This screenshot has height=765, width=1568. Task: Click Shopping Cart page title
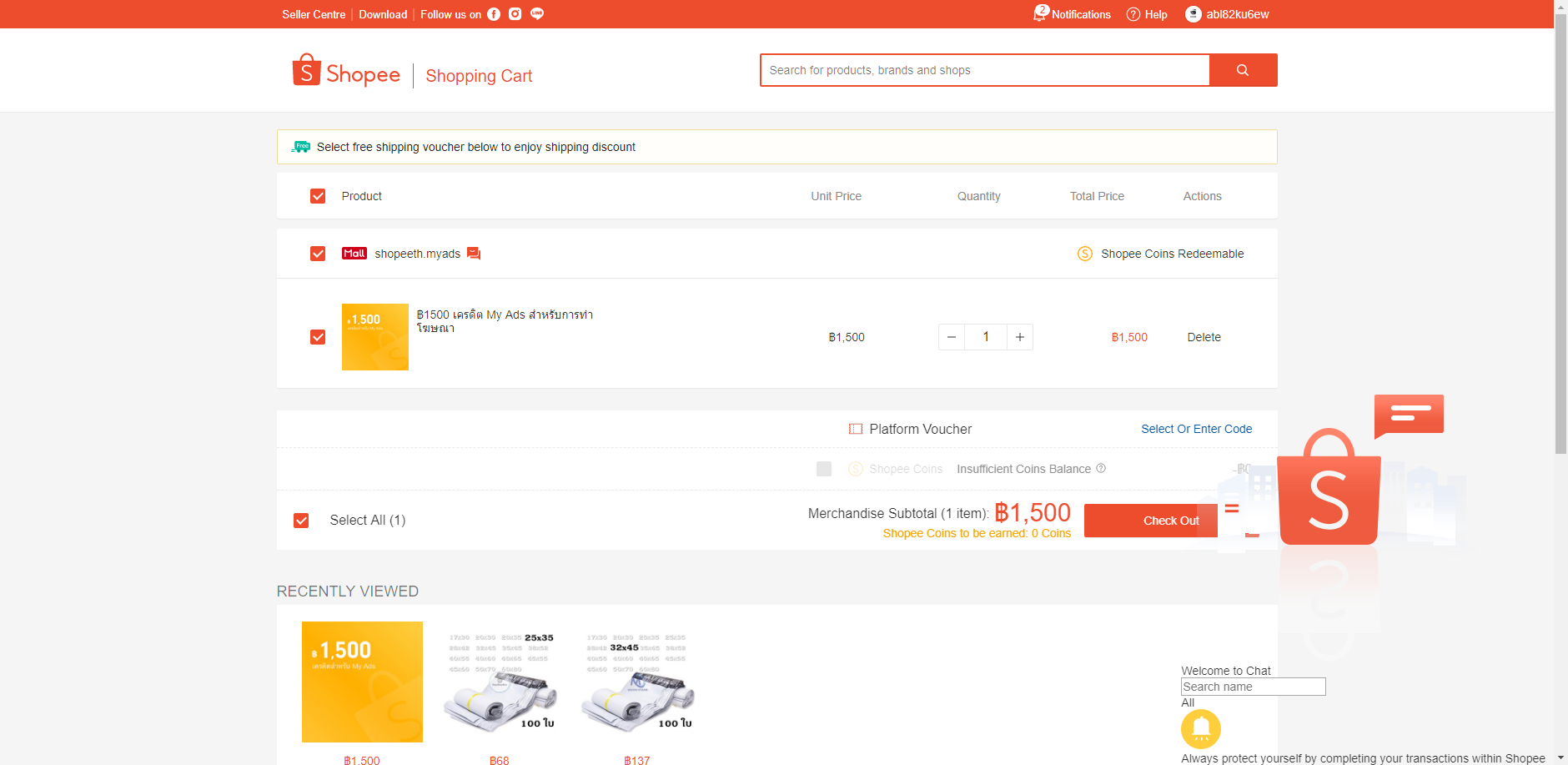coord(479,76)
